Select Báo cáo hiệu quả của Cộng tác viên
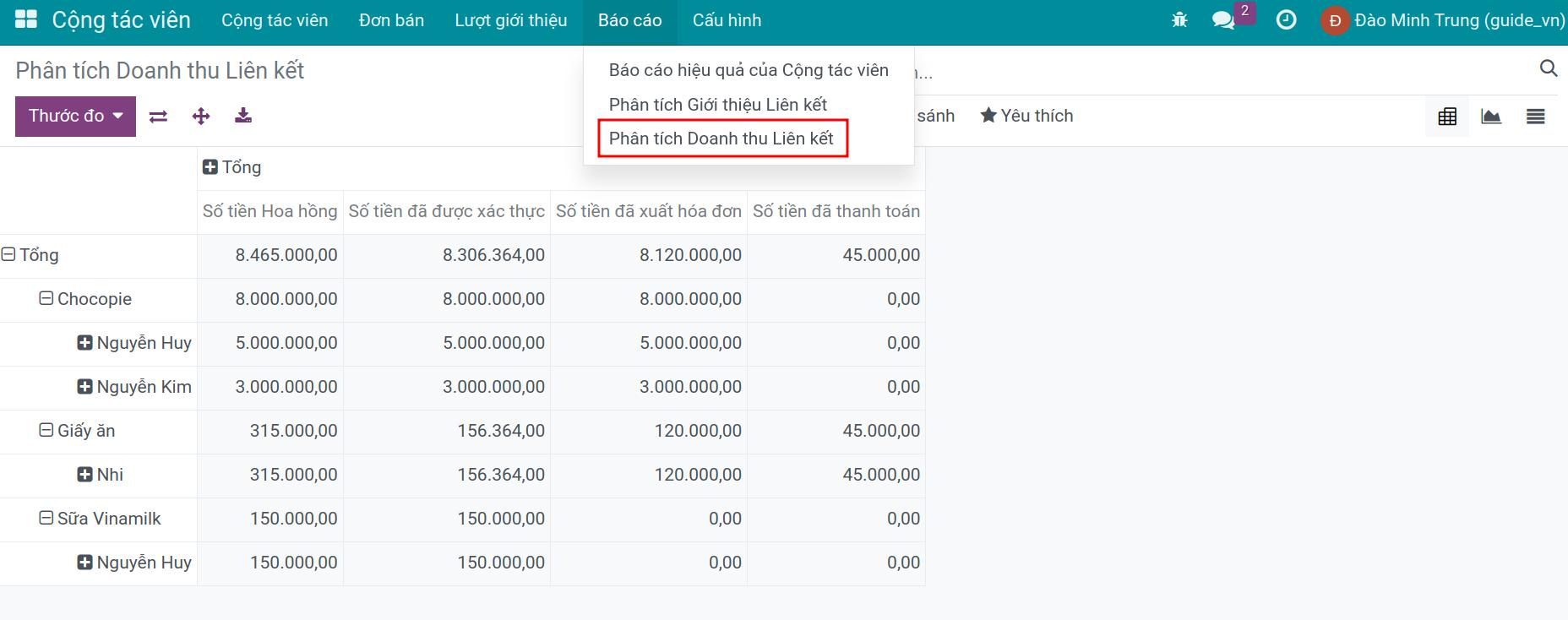Image resolution: width=1568 pixels, height=620 pixels. point(749,70)
